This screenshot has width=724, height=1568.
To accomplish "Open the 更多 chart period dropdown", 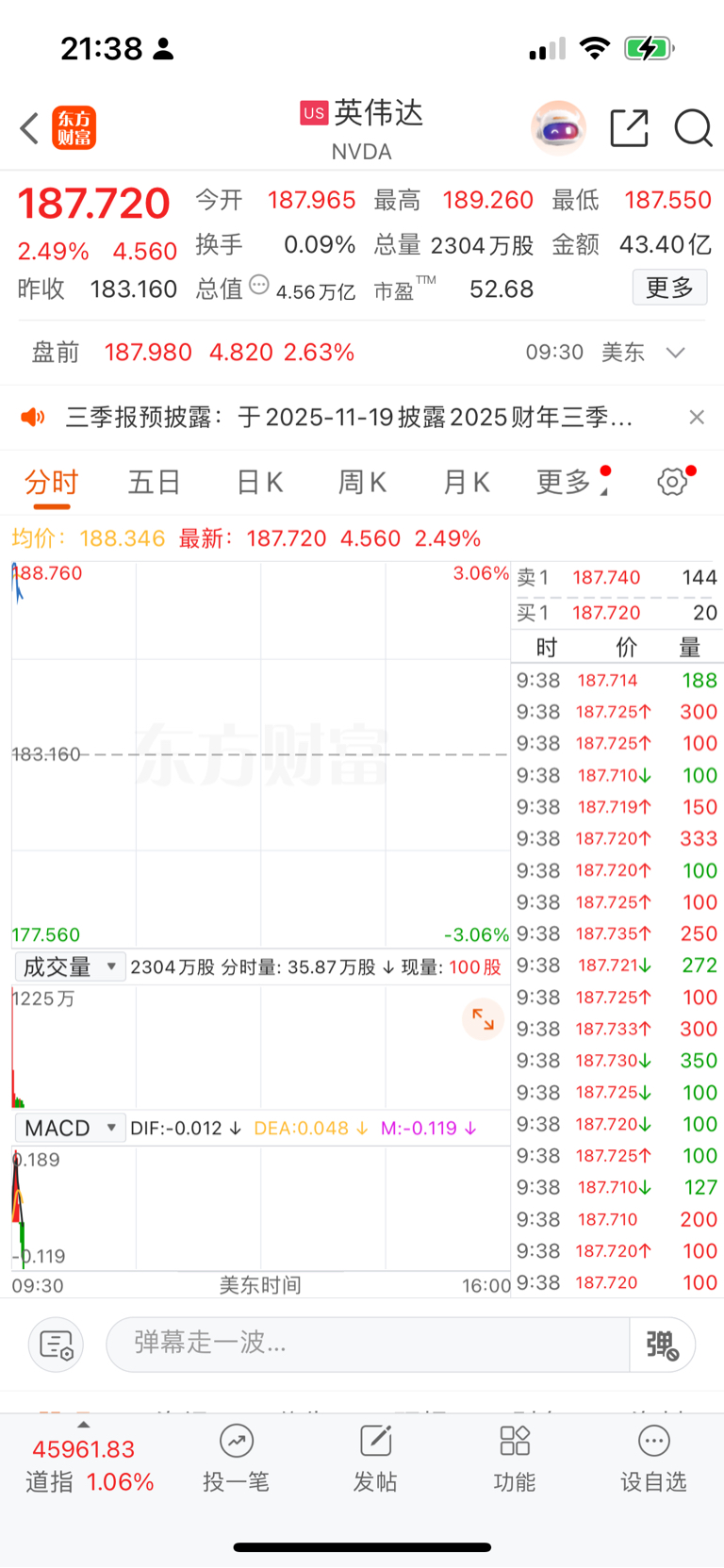I will 572,482.
